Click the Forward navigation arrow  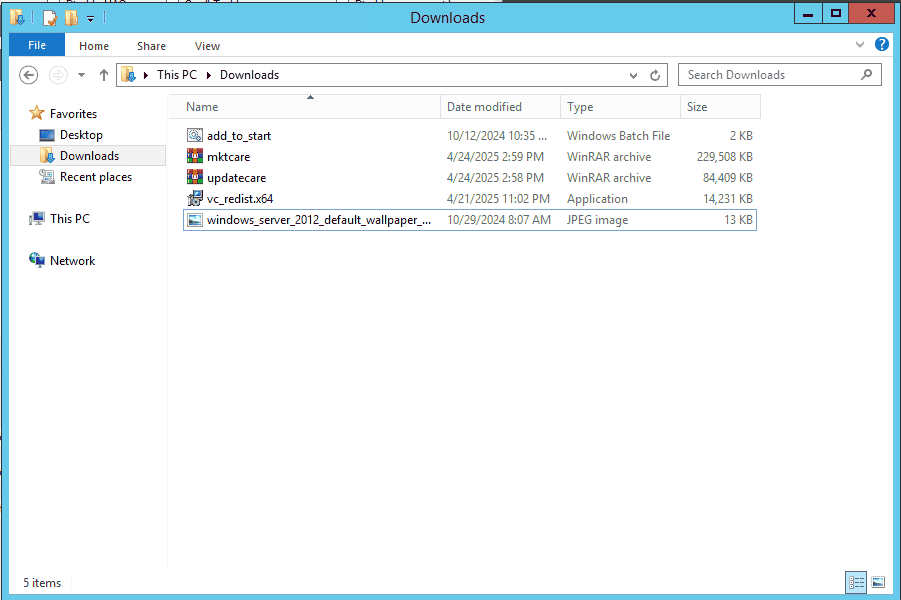58,75
